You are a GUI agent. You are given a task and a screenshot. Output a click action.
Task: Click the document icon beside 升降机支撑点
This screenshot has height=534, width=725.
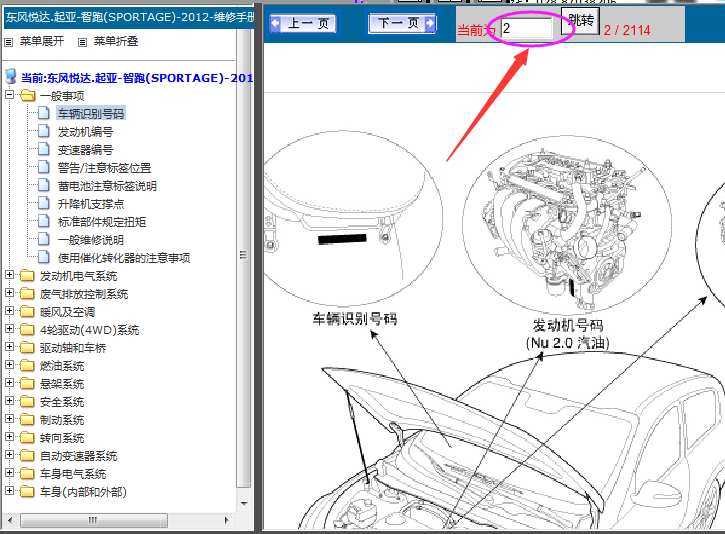43,203
